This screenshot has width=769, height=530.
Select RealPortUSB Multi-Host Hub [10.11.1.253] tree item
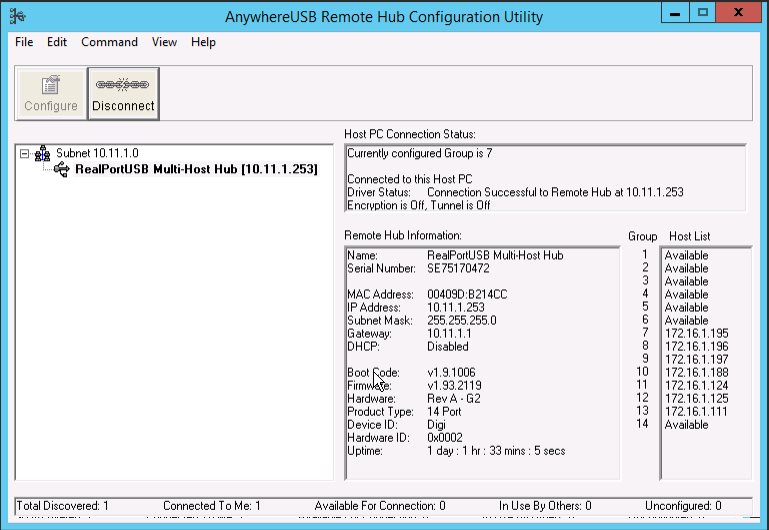196,169
